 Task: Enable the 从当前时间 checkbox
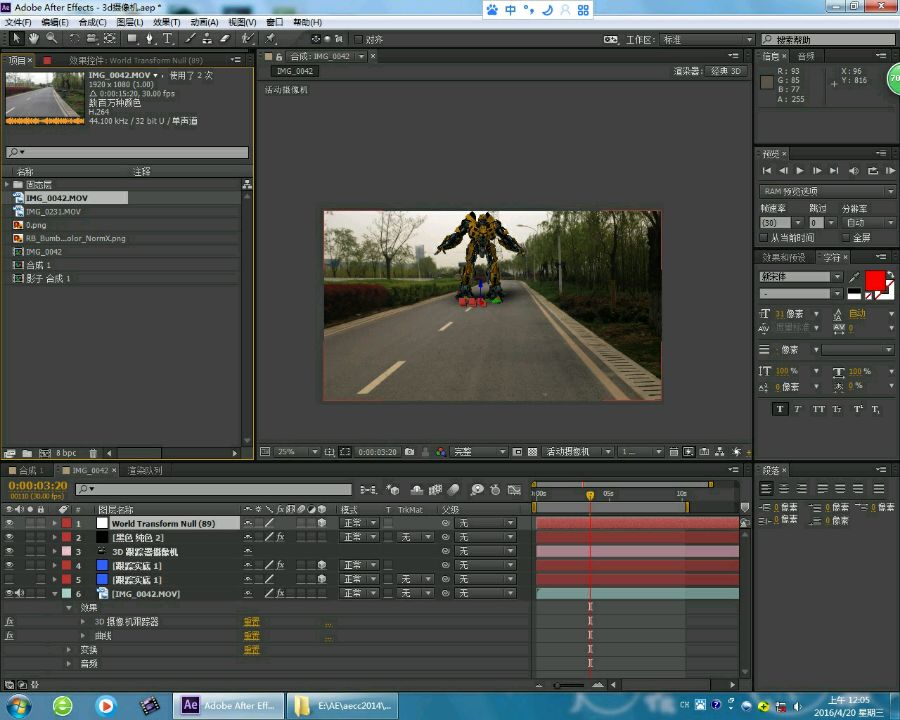[765, 238]
